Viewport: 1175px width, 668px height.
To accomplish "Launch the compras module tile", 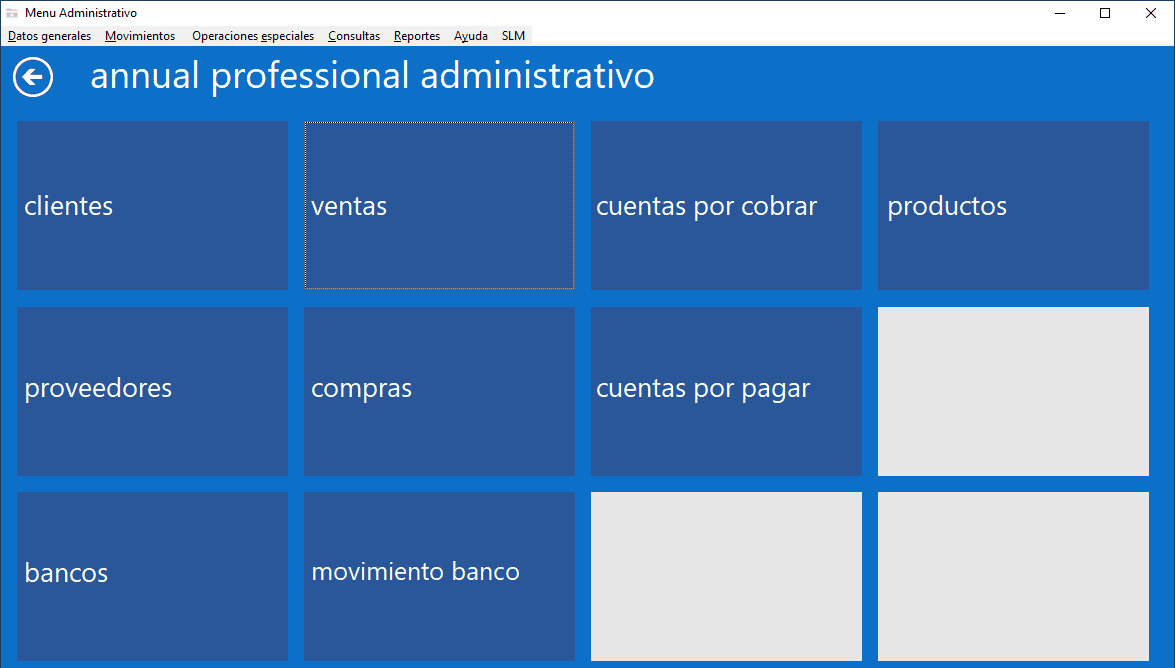I will (439, 391).
